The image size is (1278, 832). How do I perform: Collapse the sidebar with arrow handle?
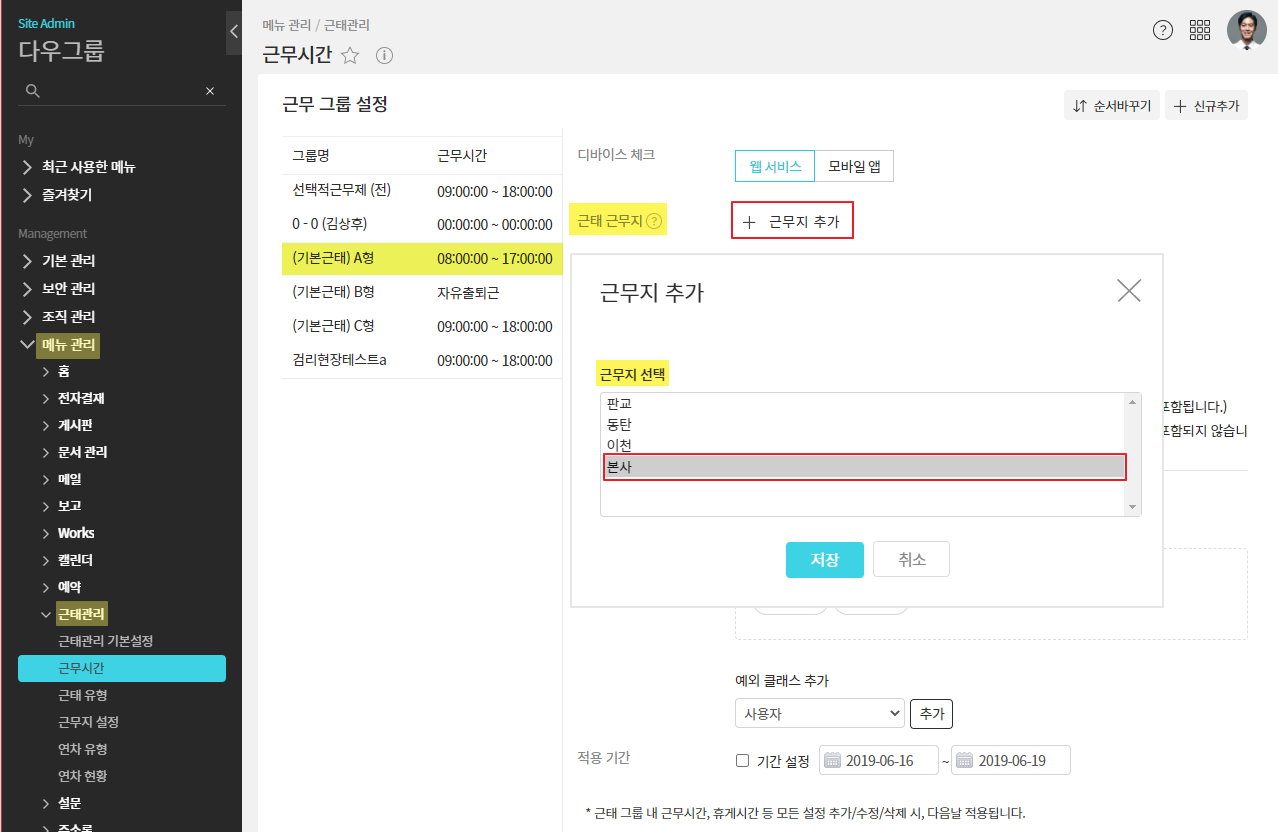point(234,31)
